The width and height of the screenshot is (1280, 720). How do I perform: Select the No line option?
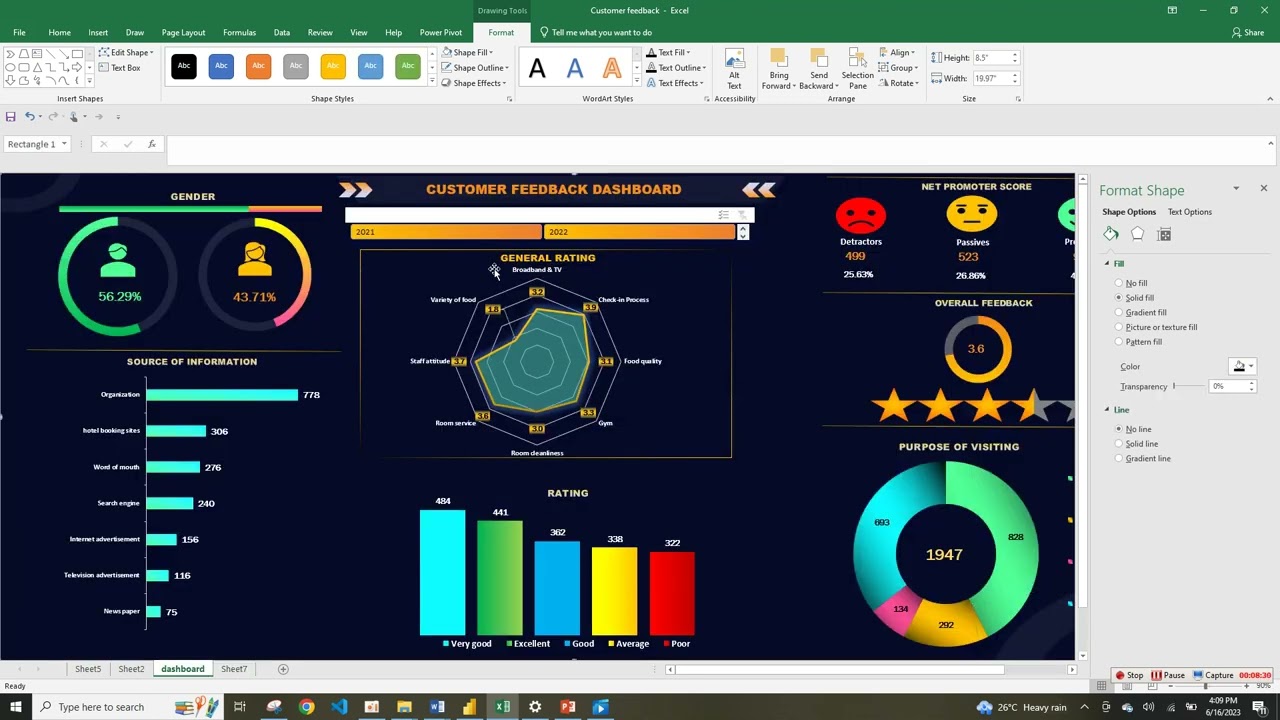1133,429
